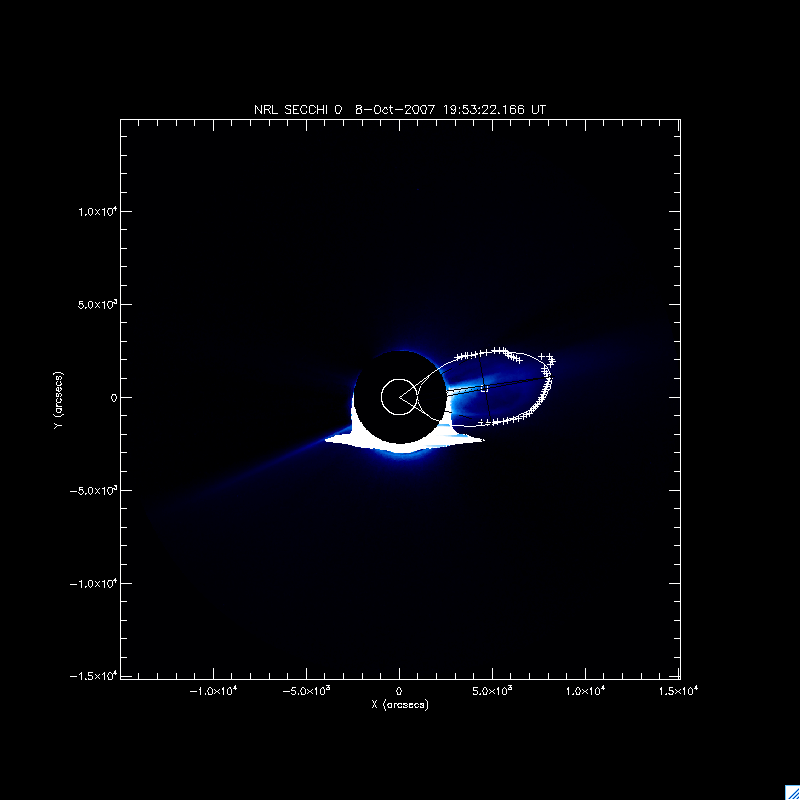800x800 pixels.
Task: Select the rightmost plus marker on ellipse
Action: click(552, 360)
